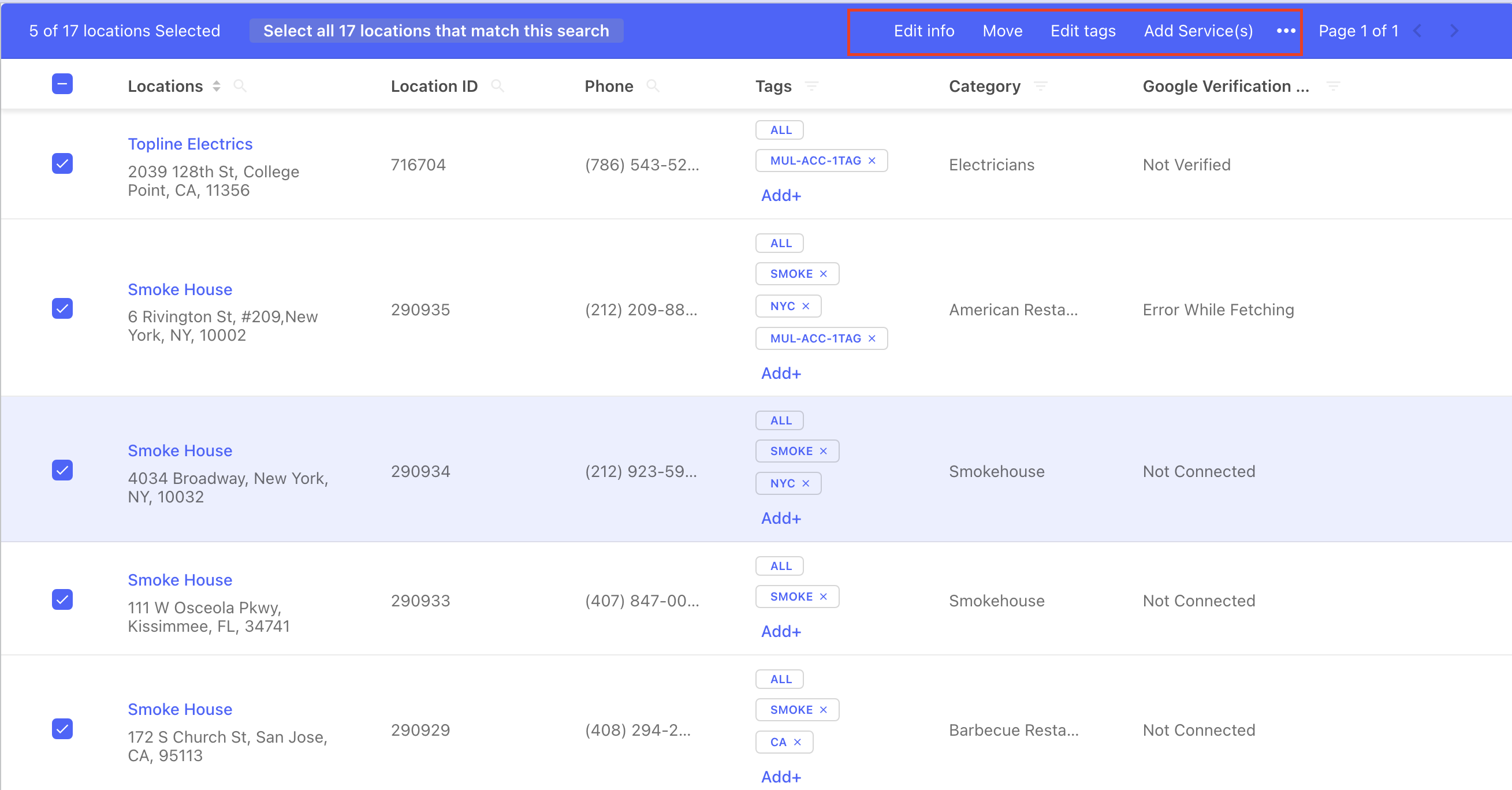Viewport: 1512px width, 790px height.
Task: Click the ALL tag on location 290933 row
Action: coord(780,567)
